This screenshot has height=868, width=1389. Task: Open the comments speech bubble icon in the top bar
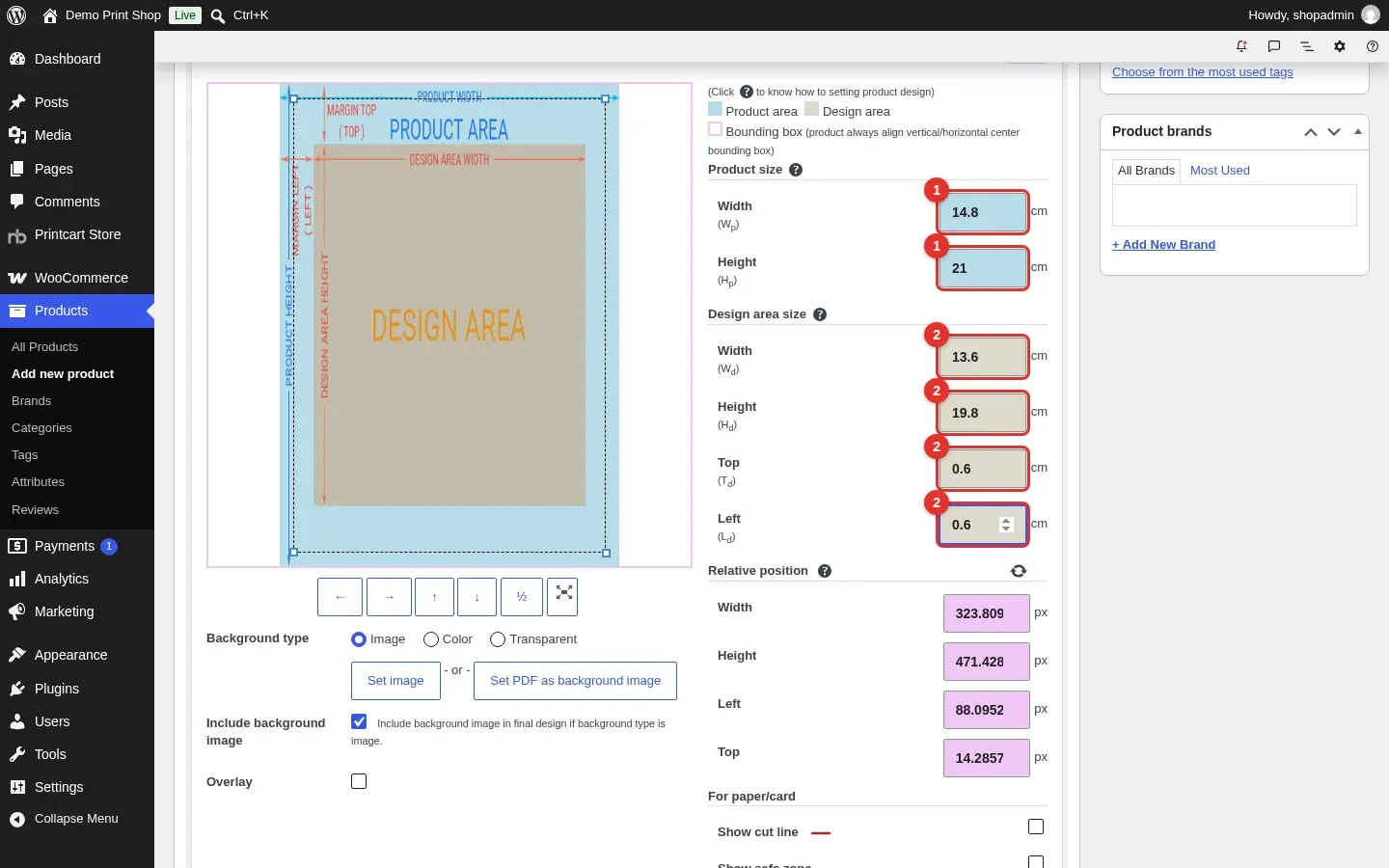1274,46
